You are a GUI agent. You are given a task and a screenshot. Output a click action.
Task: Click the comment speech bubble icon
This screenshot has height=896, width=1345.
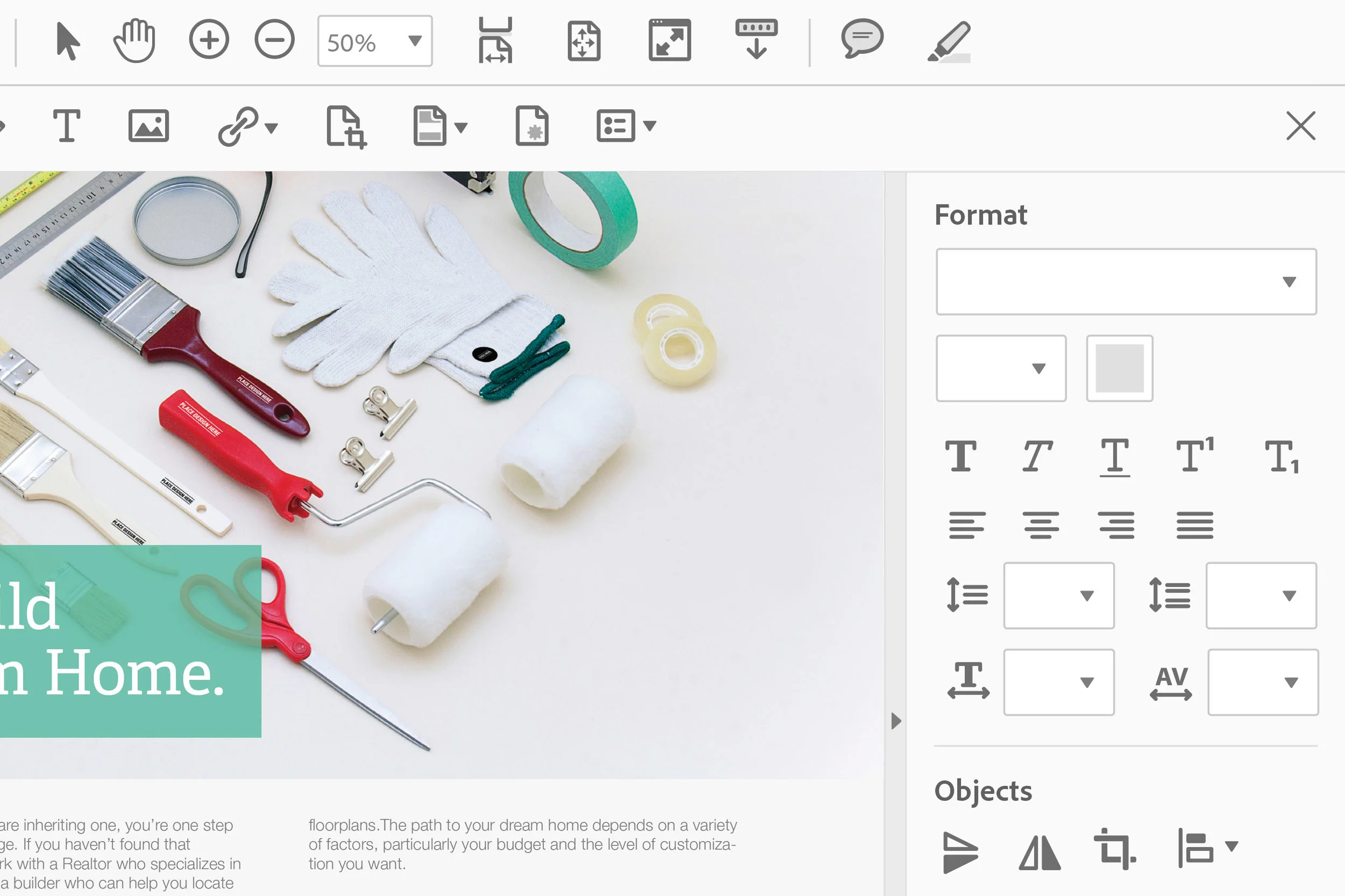point(862,39)
